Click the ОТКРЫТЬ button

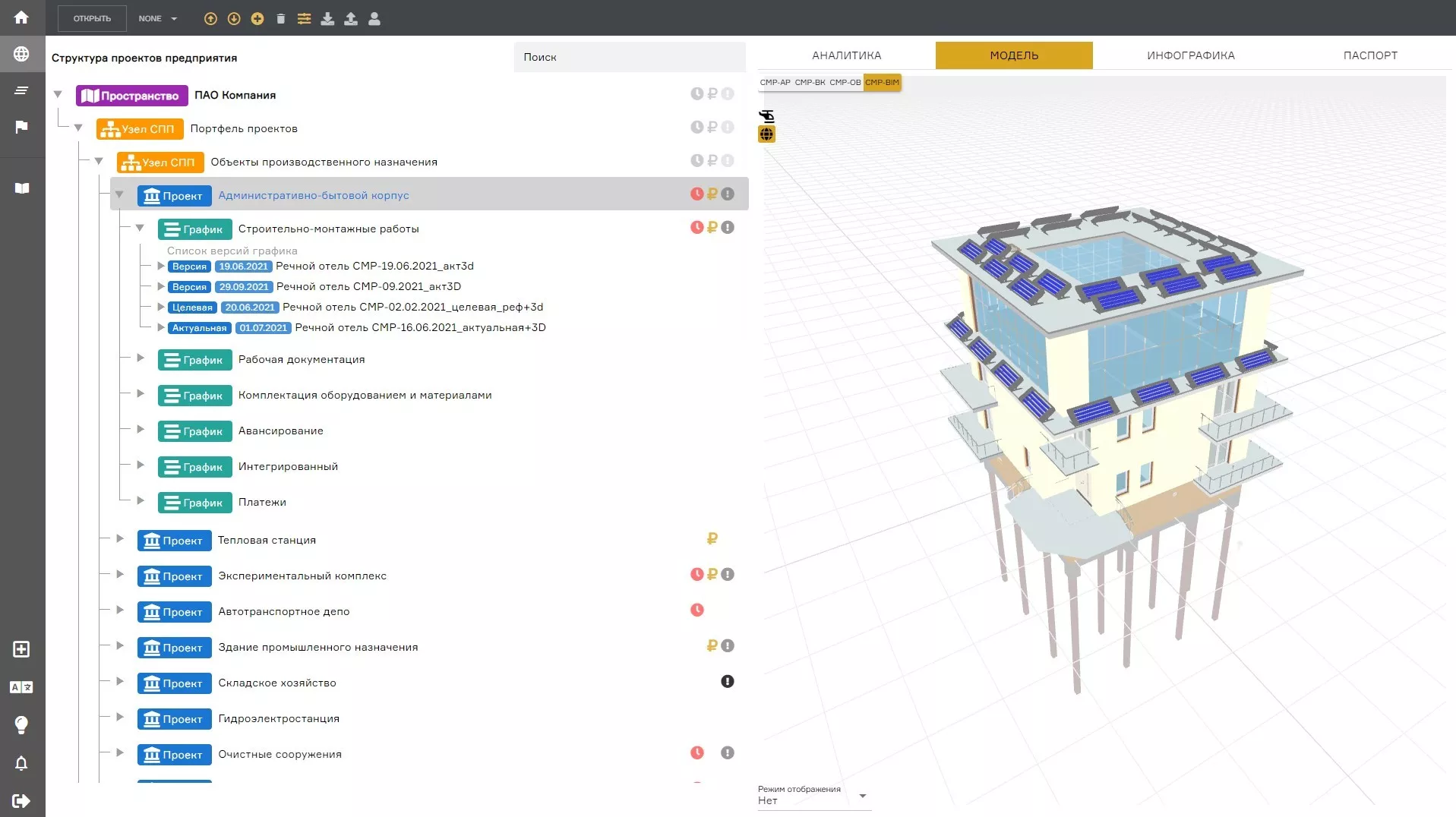(92, 19)
